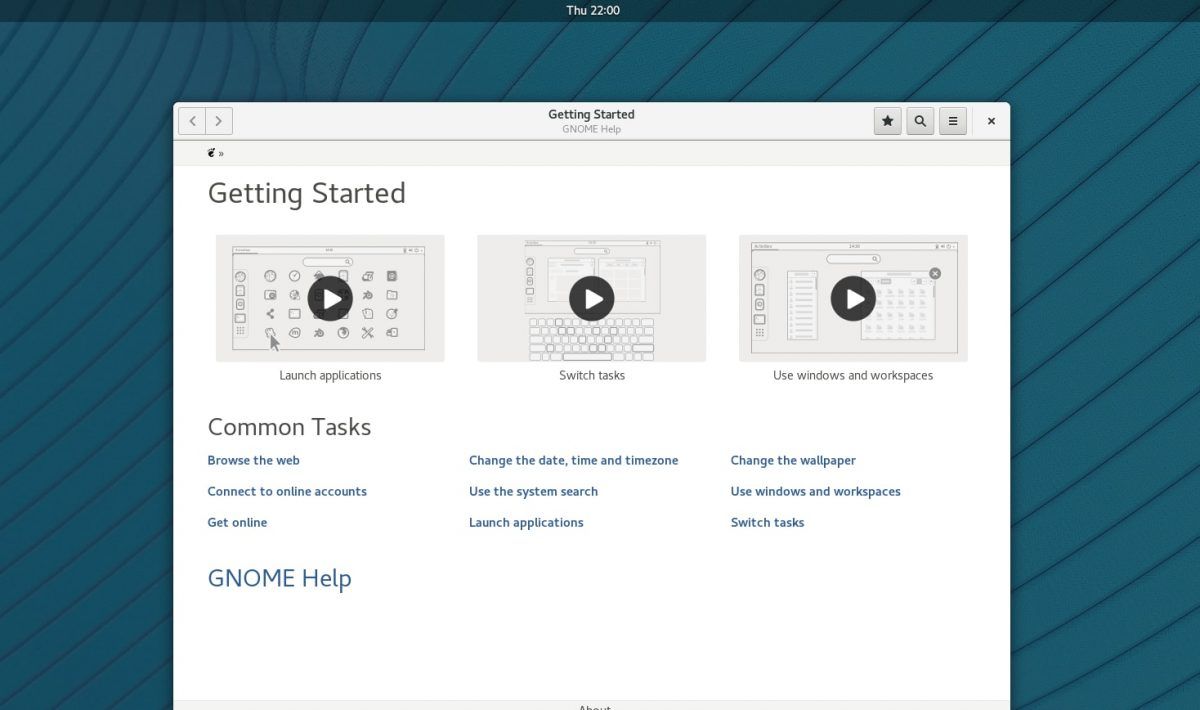Click the forward navigation arrow

pyautogui.click(x=219, y=121)
